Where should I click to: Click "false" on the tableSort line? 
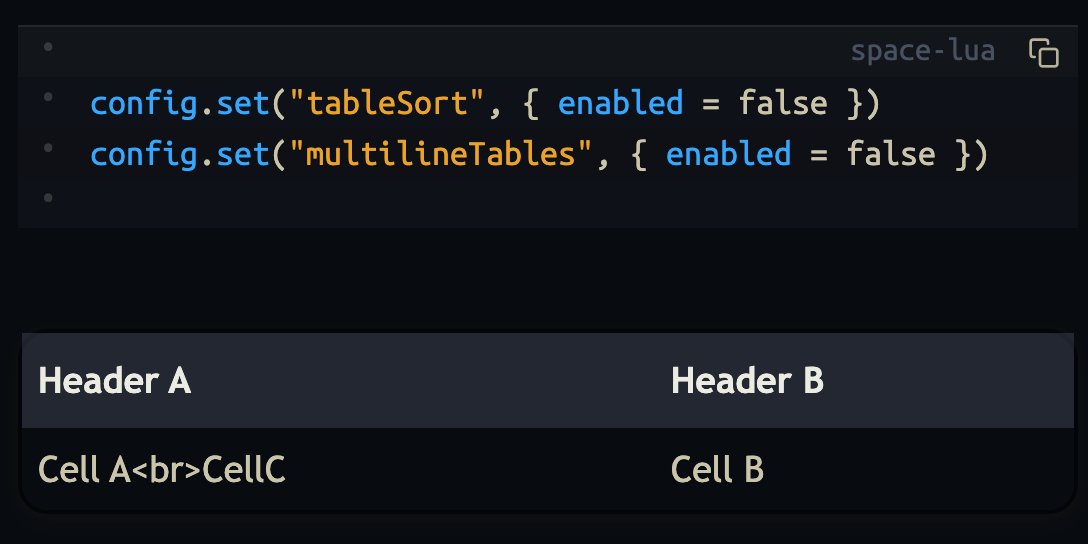783,103
